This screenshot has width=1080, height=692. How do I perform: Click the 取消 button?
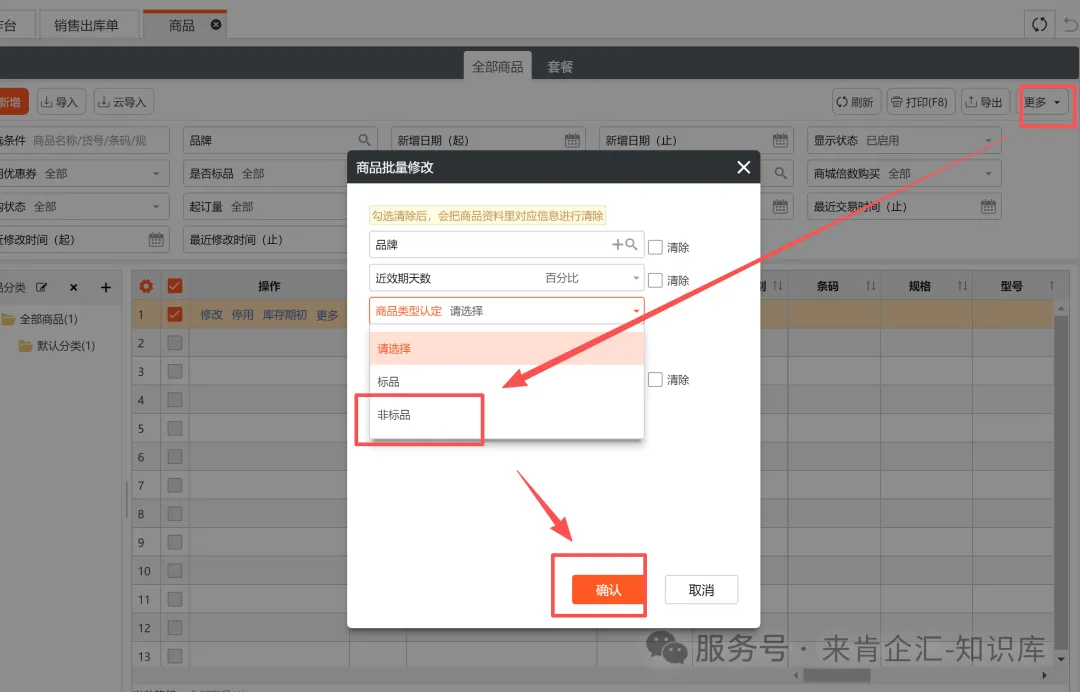701,590
